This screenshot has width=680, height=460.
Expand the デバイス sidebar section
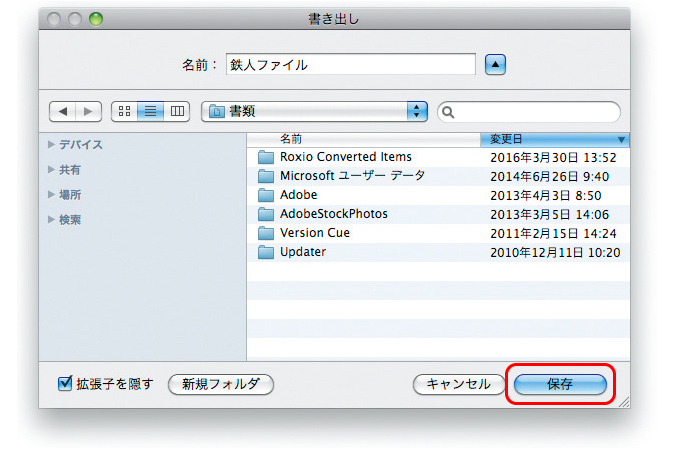point(52,145)
